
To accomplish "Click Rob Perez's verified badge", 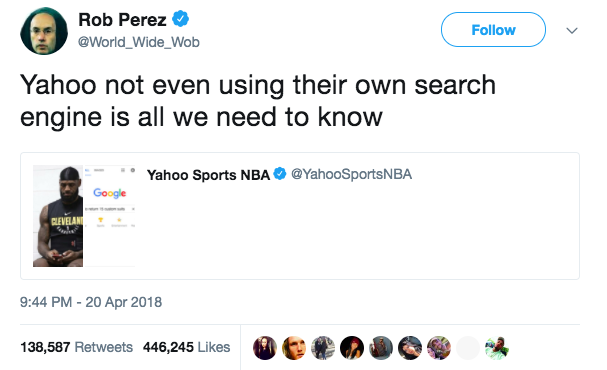I will (180, 19).
